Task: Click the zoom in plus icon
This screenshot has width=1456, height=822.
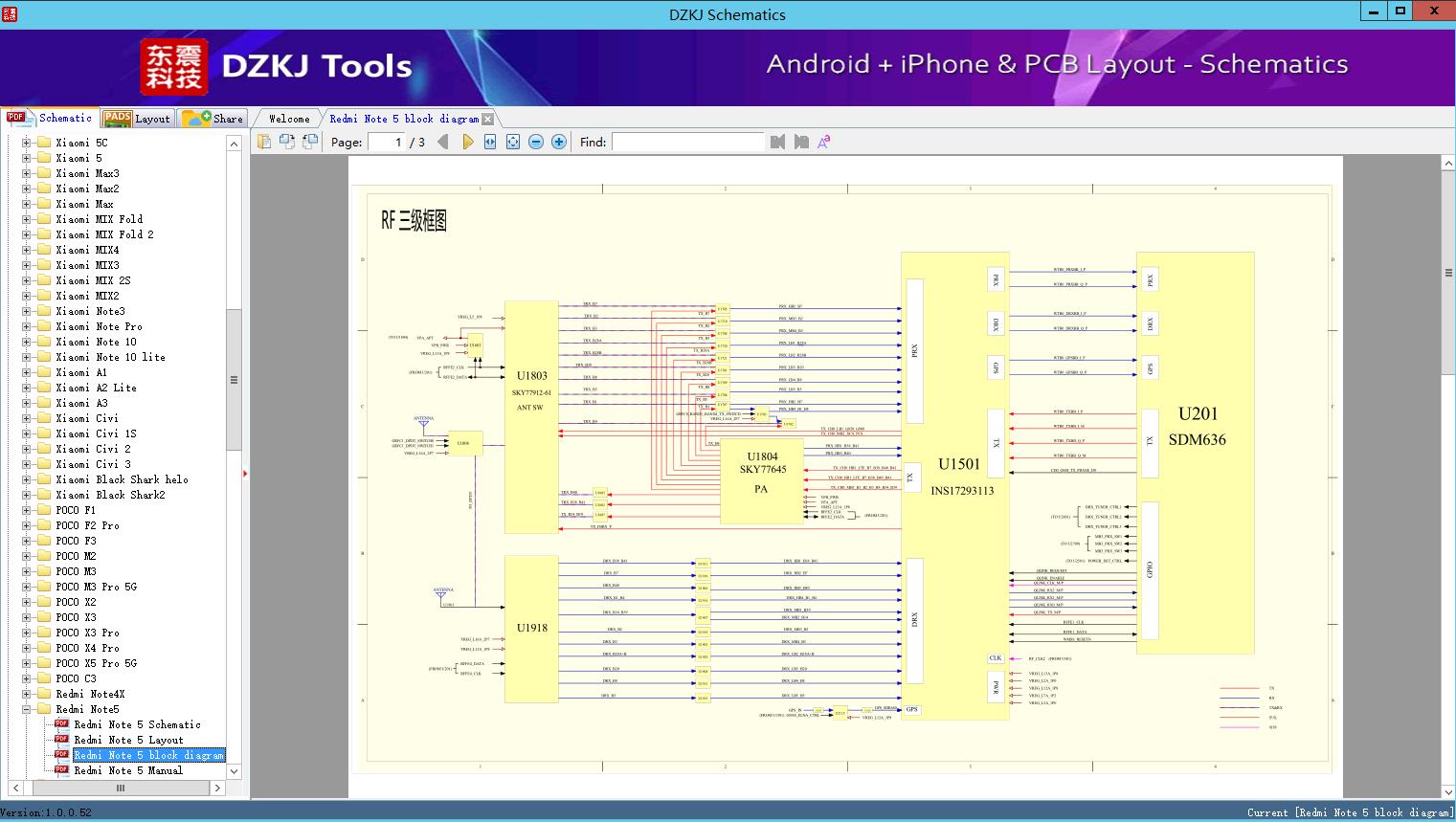Action: click(559, 142)
